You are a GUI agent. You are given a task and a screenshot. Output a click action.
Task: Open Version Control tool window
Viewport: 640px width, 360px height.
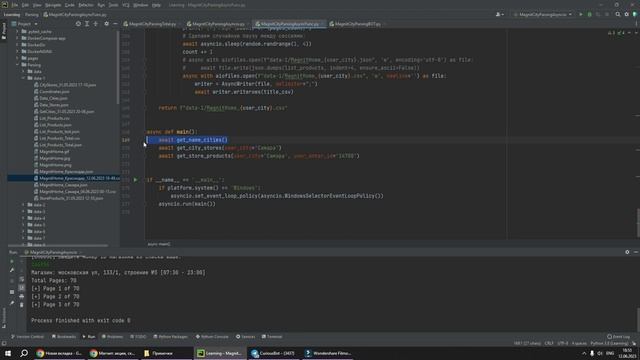[x=27, y=337]
